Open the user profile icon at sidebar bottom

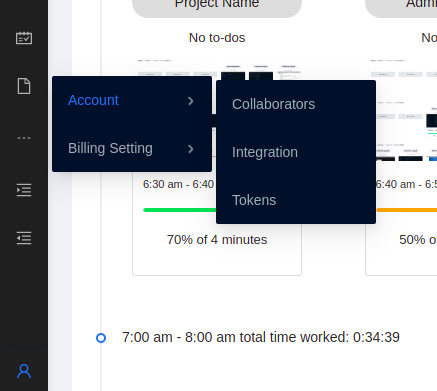24,371
